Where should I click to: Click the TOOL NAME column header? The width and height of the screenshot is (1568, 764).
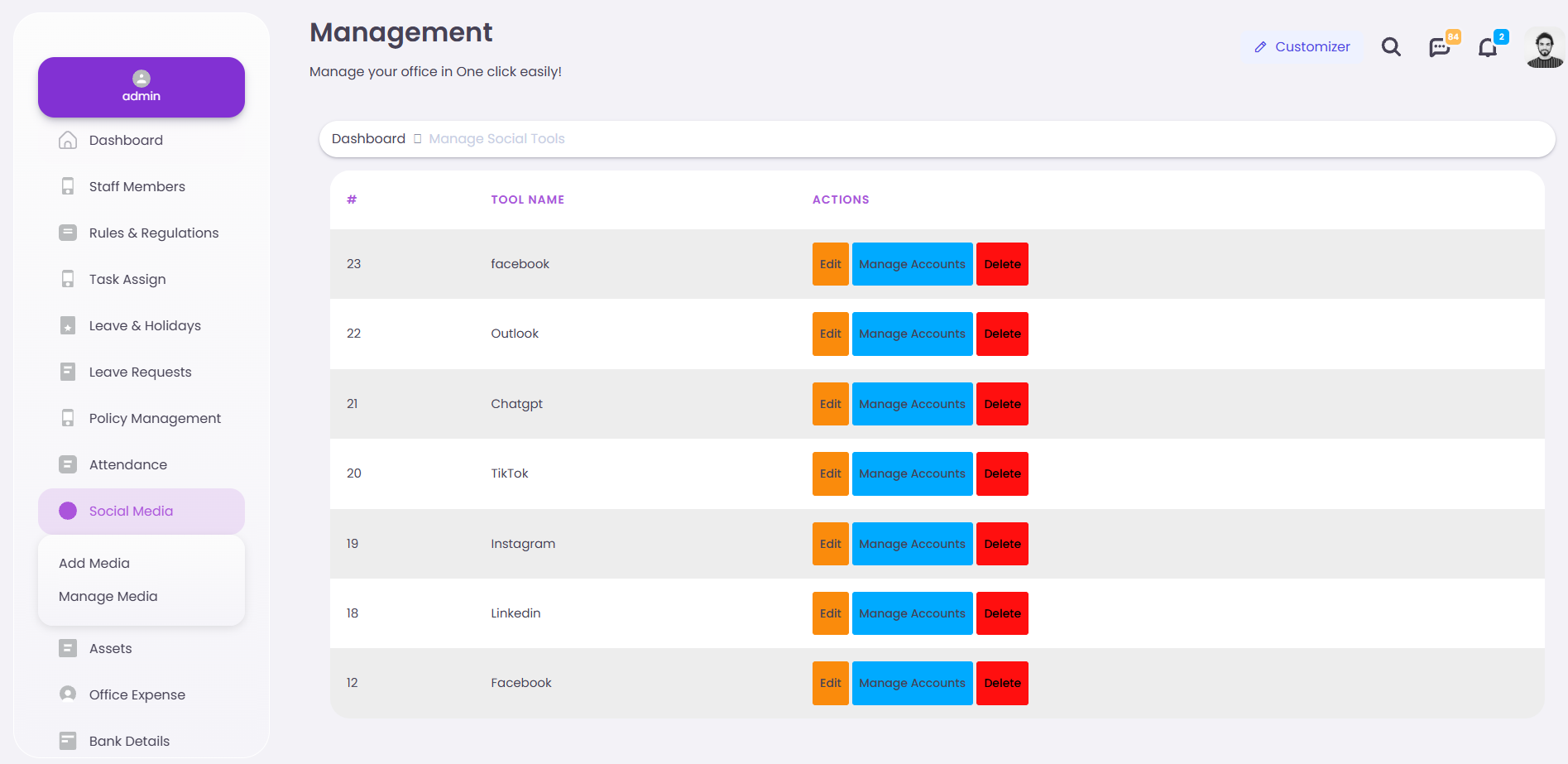click(x=528, y=199)
